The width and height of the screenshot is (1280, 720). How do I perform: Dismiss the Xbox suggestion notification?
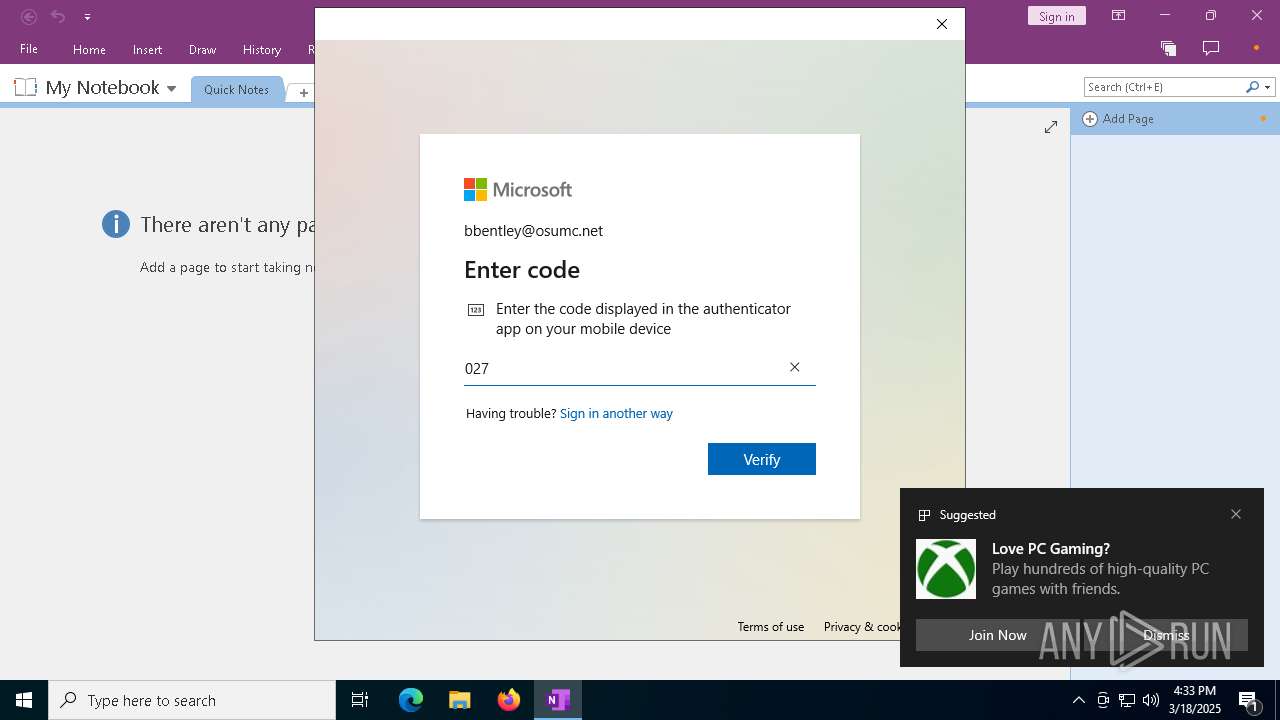point(1166,635)
